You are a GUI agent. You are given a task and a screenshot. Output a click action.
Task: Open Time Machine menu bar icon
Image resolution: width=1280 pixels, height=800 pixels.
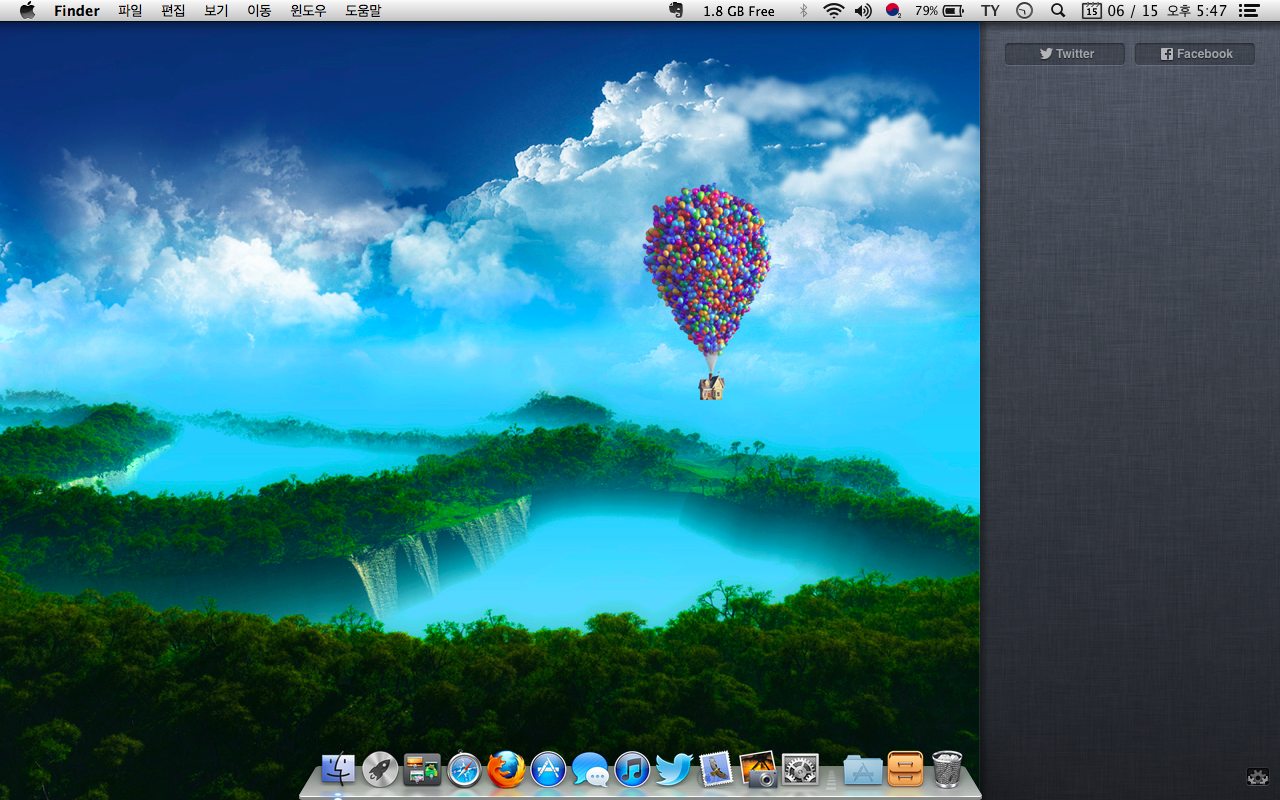pos(1024,11)
